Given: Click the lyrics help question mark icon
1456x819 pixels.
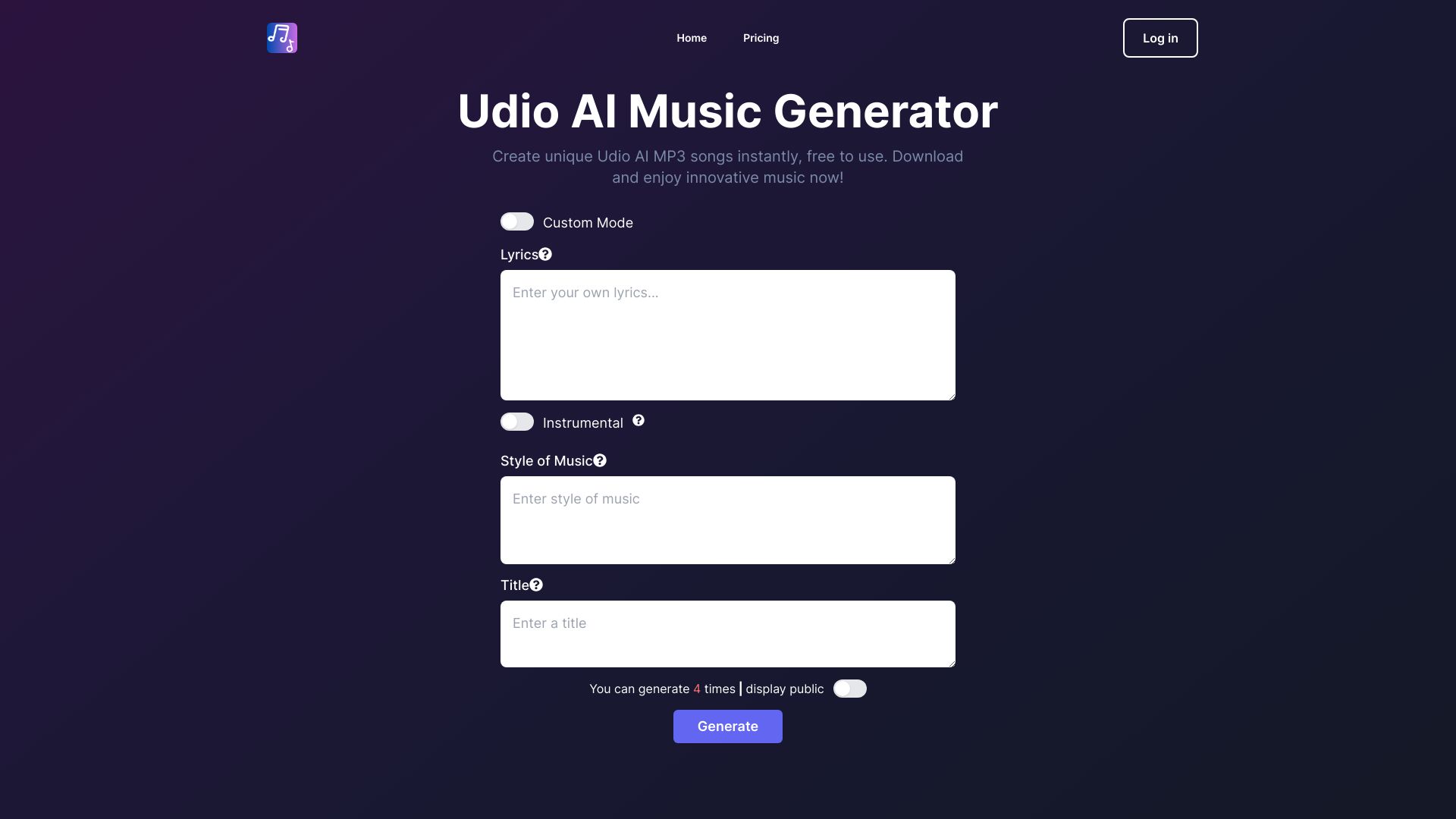Looking at the screenshot, I should 545,254.
